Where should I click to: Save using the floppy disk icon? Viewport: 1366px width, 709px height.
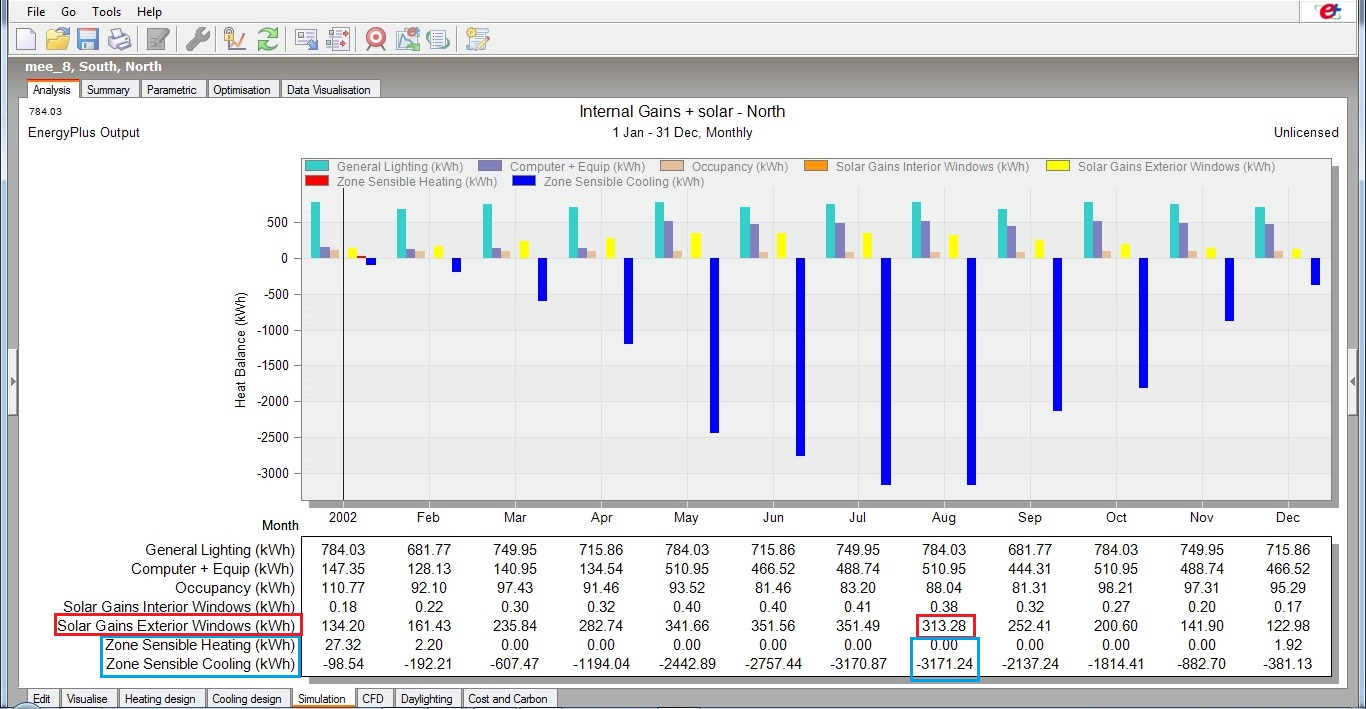tap(88, 39)
